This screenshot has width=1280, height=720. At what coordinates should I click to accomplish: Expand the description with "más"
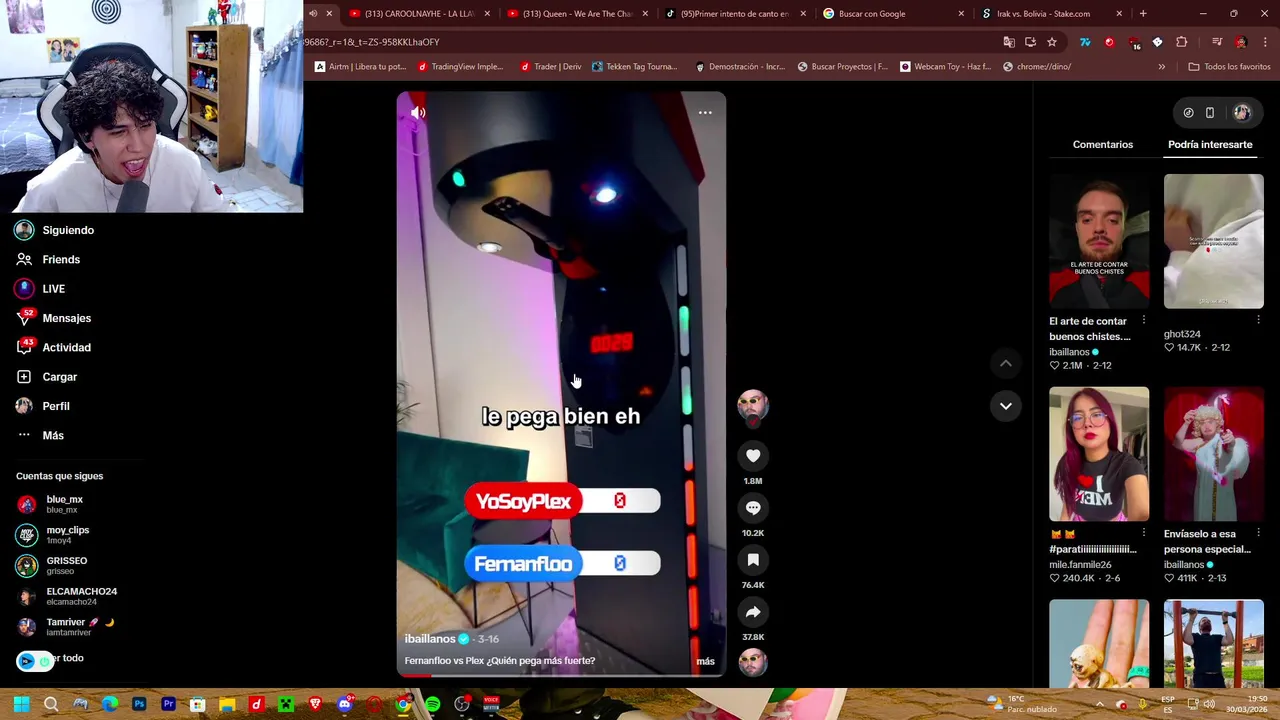click(x=705, y=661)
